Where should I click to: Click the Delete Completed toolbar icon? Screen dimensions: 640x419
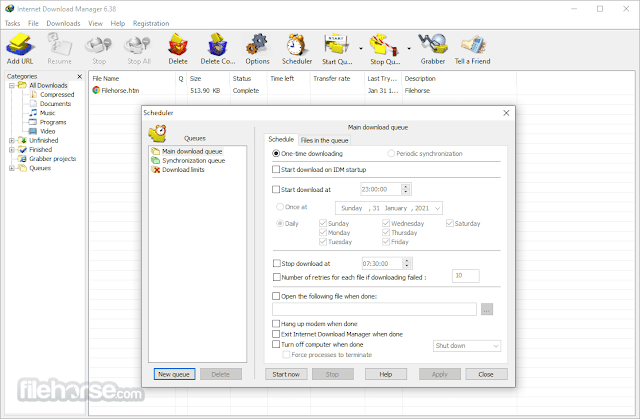click(218, 49)
